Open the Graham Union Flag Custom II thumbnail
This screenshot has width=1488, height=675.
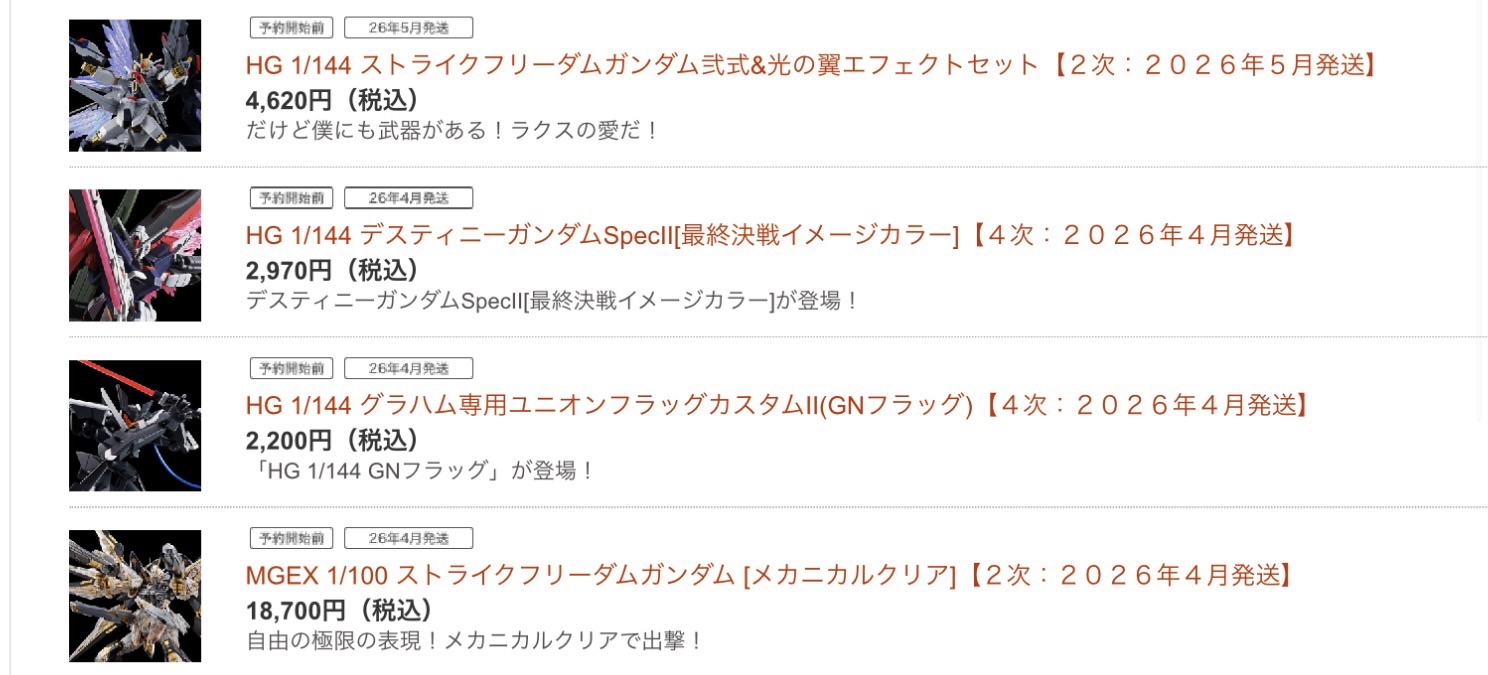pos(135,426)
